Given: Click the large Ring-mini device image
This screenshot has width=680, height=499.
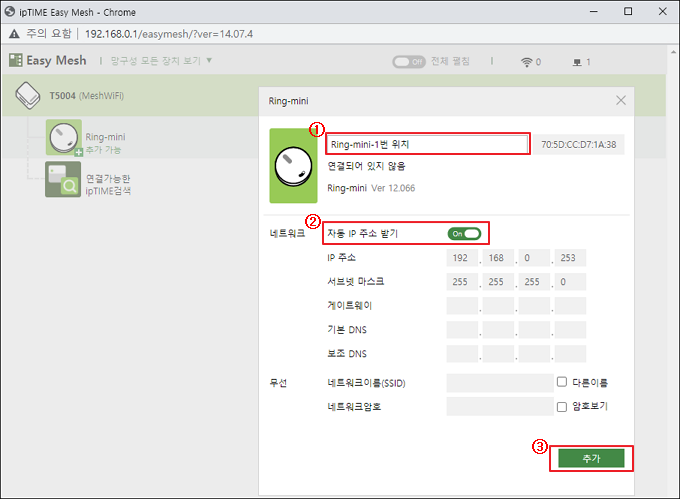Looking at the screenshot, I should [x=293, y=166].
